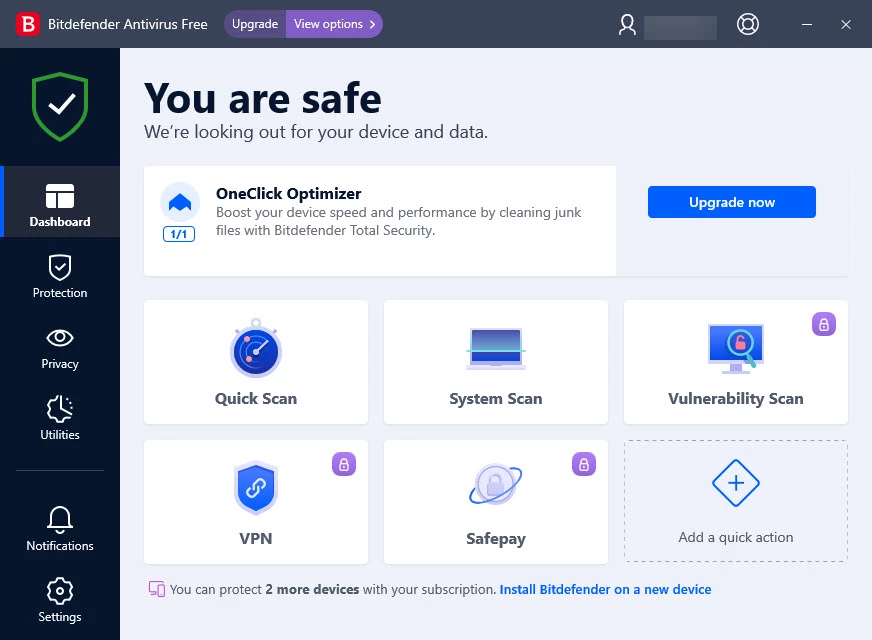Expand View options in title bar
Viewport: 872px width, 640px height.
point(334,24)
